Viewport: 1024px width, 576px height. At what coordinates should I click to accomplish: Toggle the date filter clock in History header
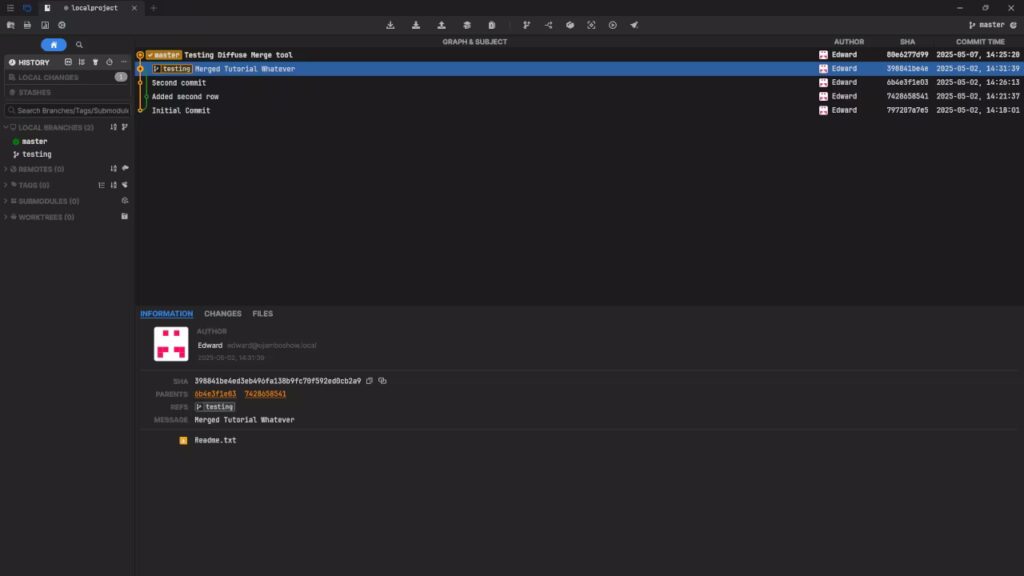click(x=110, y=61)
